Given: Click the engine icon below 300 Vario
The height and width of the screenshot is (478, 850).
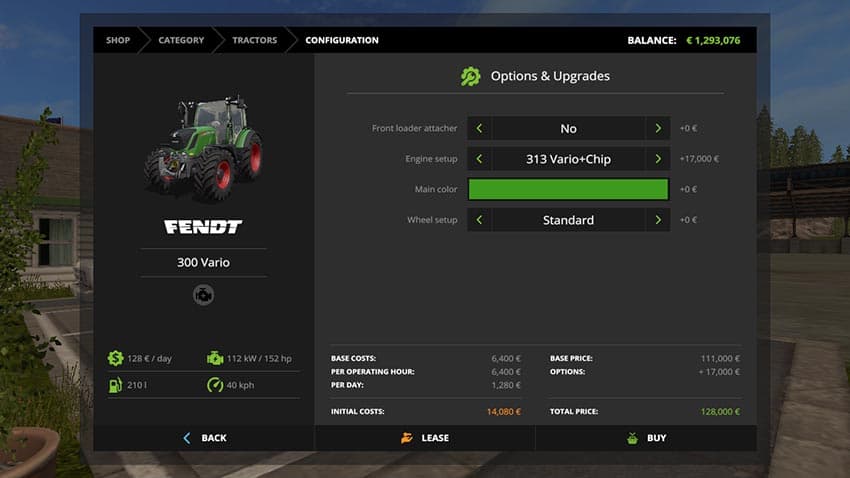Looking at the screenshot, I should [203, 295].
